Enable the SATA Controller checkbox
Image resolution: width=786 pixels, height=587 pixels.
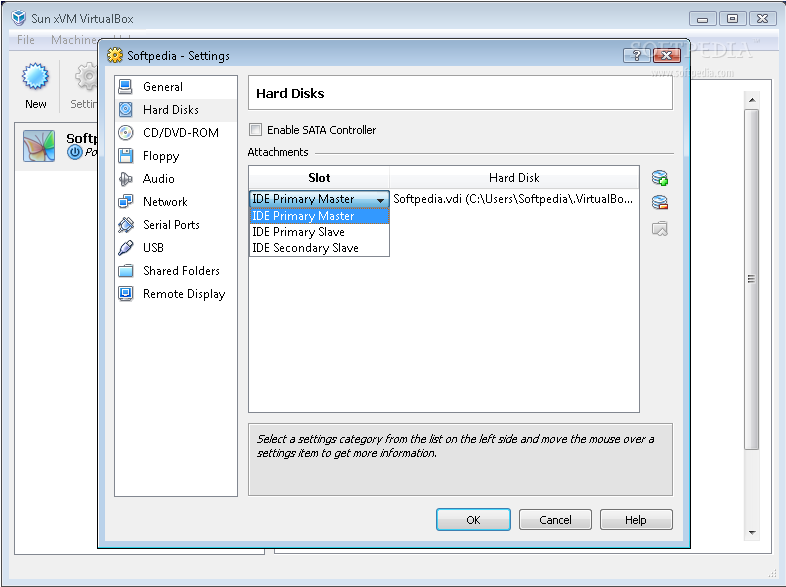point(256,130)
